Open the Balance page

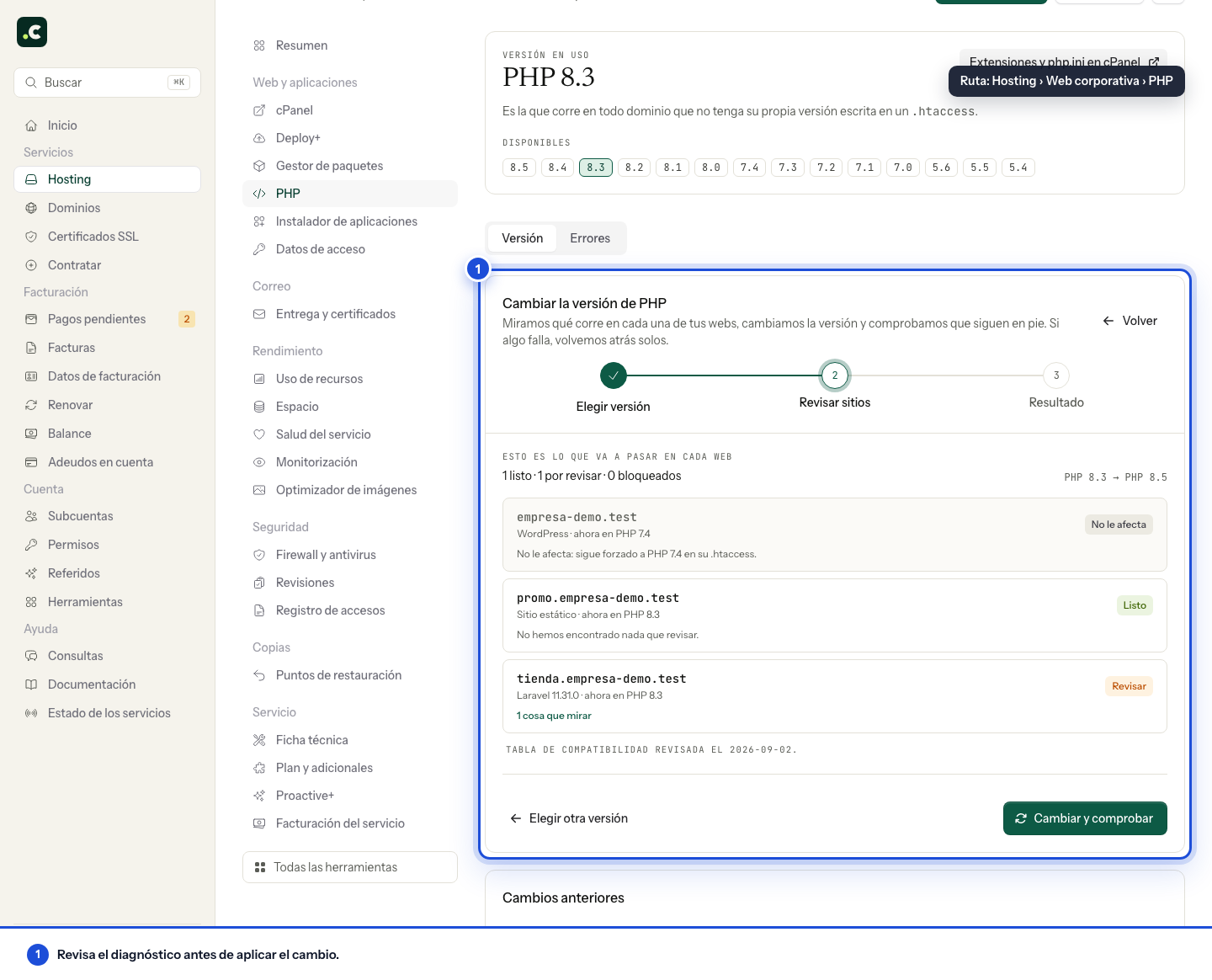[x=107, y=434]
